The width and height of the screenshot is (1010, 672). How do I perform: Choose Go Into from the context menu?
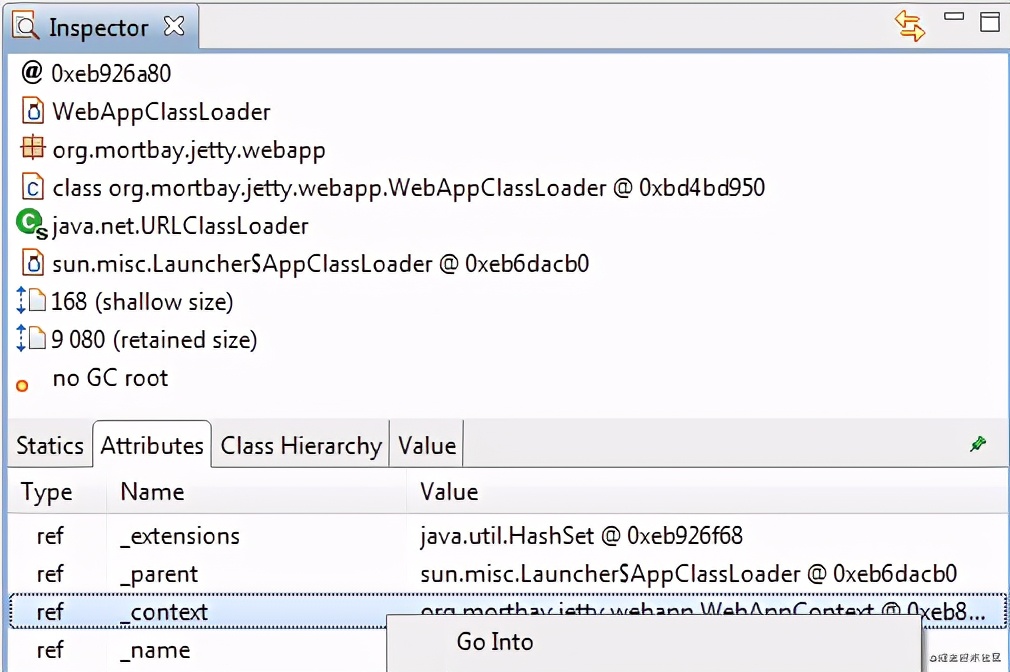point(495,642)
